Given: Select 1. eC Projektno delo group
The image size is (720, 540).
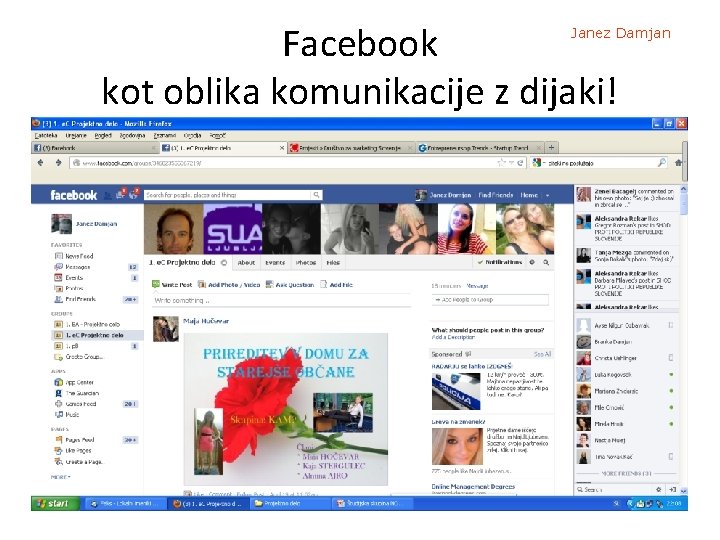Looking at the screenshot, I should tap(89, 335).
